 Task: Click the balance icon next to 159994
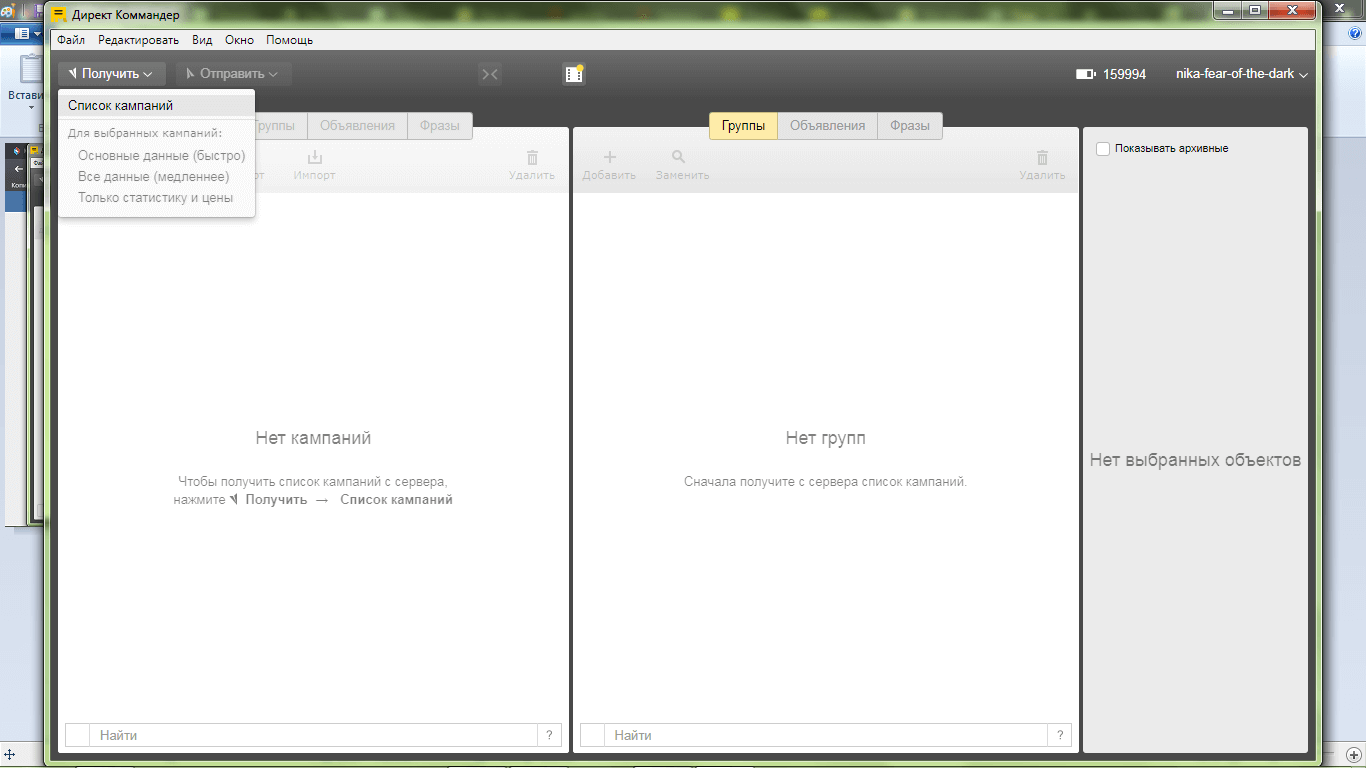(1085, 74)
